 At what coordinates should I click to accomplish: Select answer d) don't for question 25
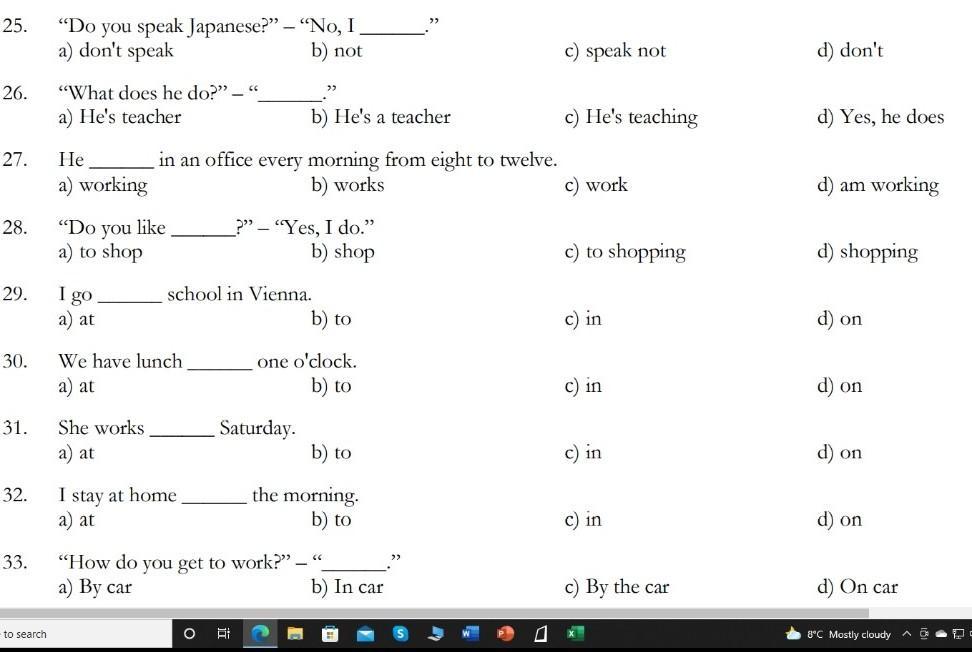[850, 50]
